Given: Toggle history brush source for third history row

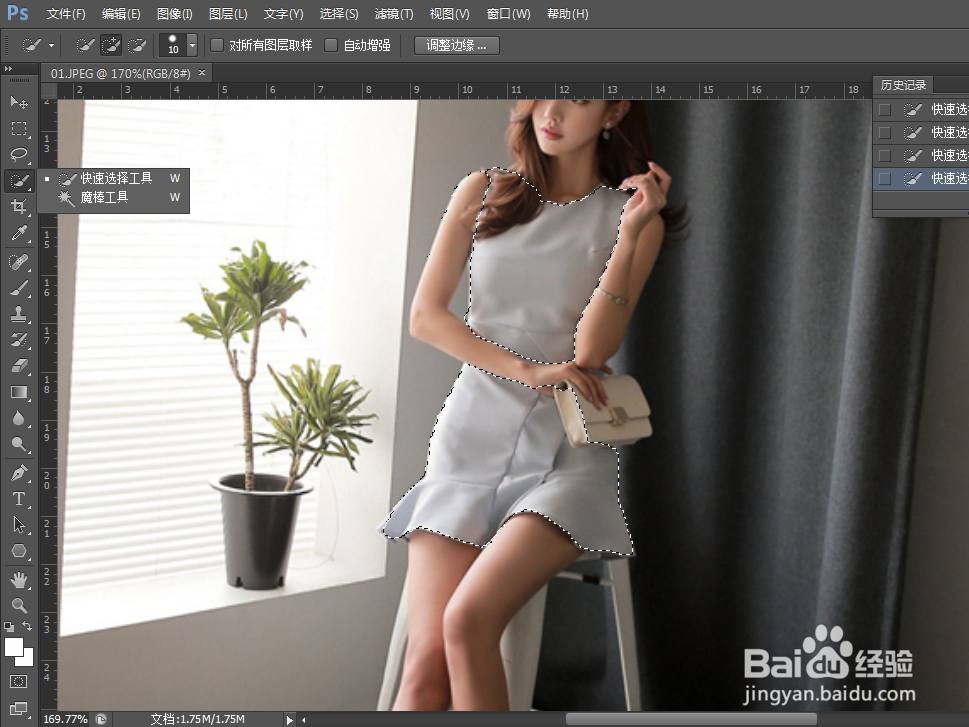Looking at the screenshot, I should 885,156.
